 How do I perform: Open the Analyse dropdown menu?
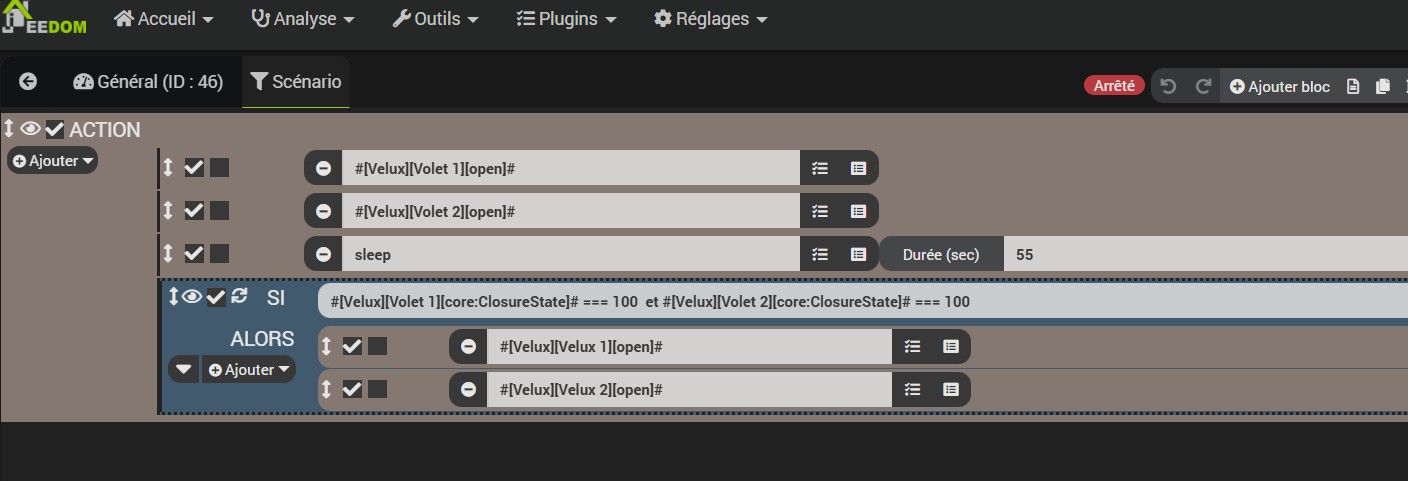point(303,19)
